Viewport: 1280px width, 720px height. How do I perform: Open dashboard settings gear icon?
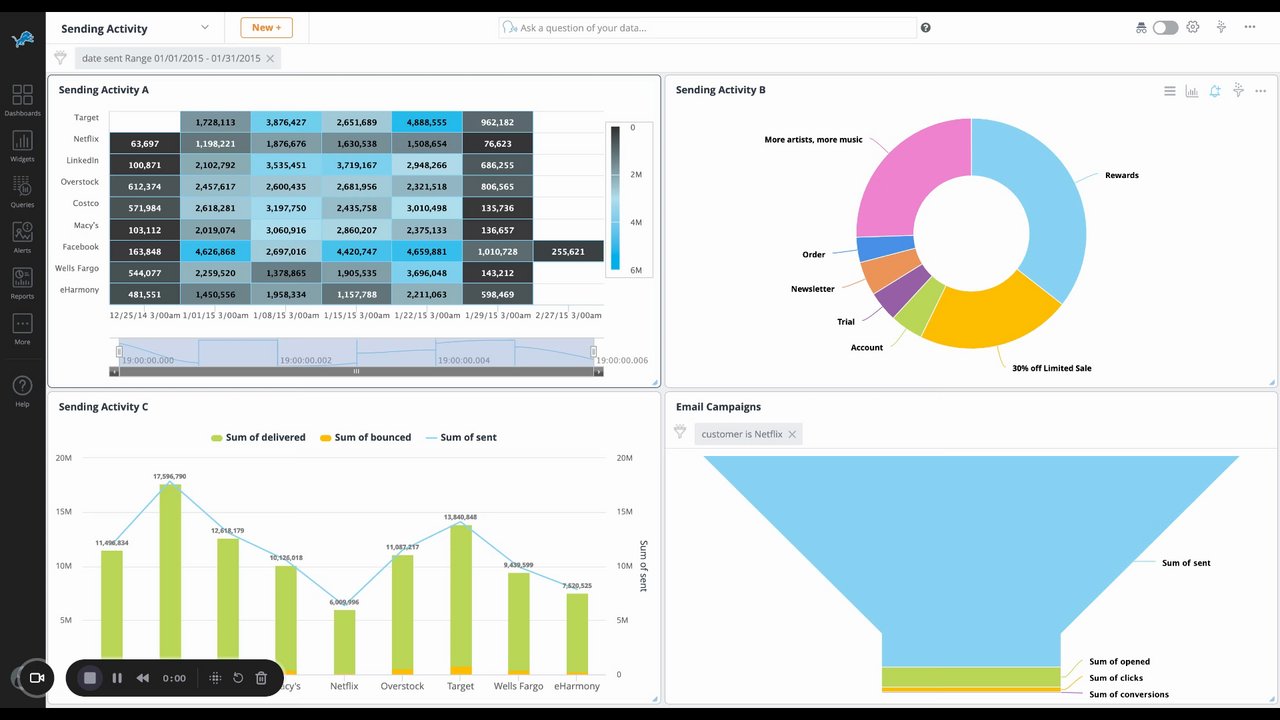(x=1193, y=27)
